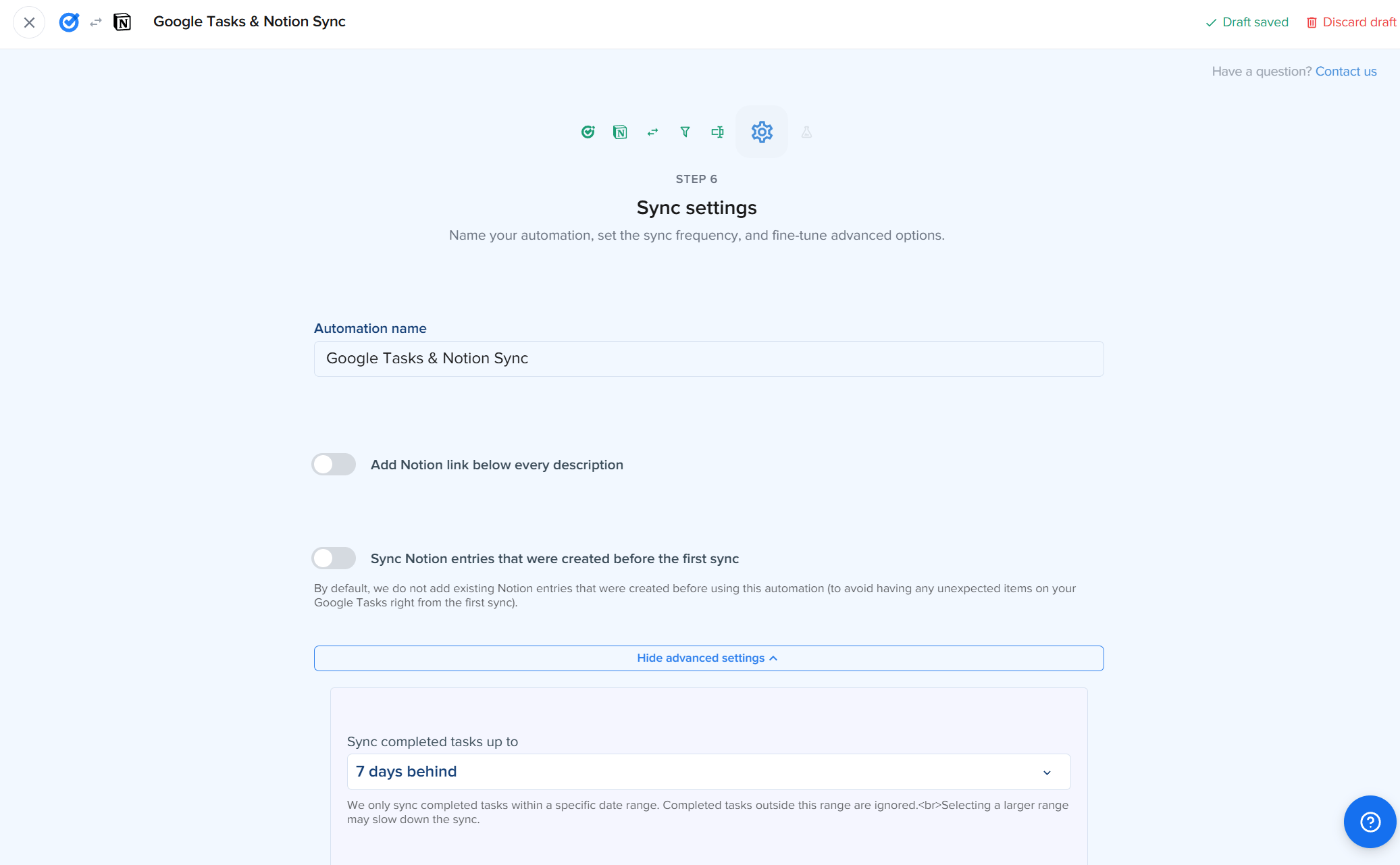
Task: Click the Automation name label
Action: click(370, 328)
